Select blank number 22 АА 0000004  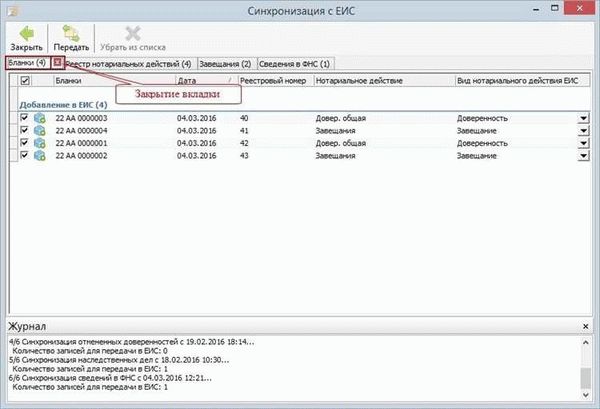click(82, 131)
